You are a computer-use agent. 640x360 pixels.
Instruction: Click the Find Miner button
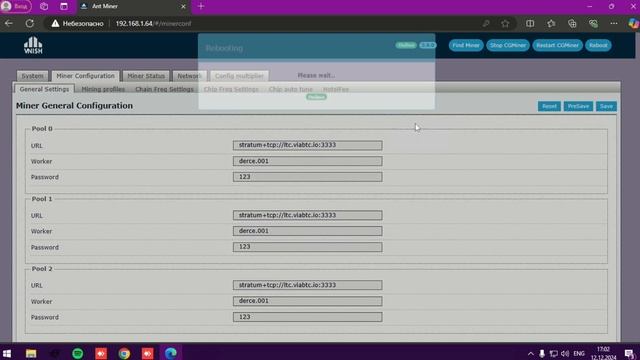pos(466,45)
